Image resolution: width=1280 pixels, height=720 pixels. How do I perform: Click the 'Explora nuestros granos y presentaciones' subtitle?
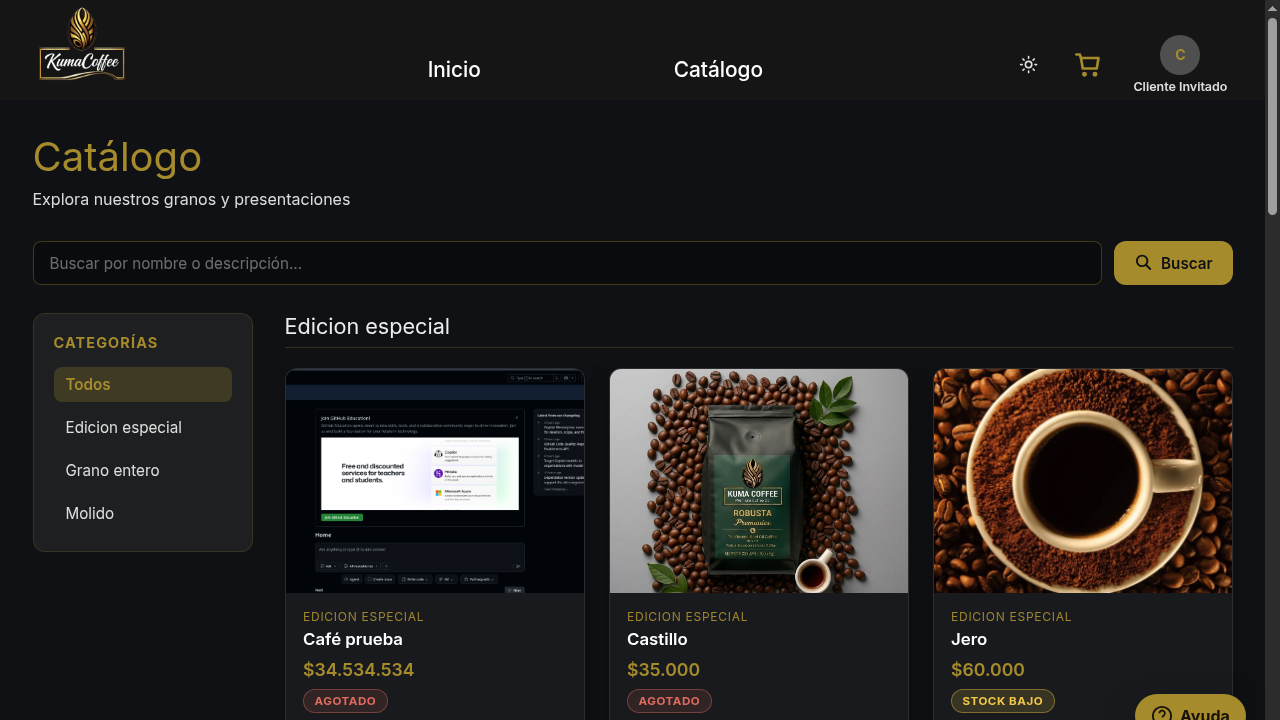click(x=191, y=199)
